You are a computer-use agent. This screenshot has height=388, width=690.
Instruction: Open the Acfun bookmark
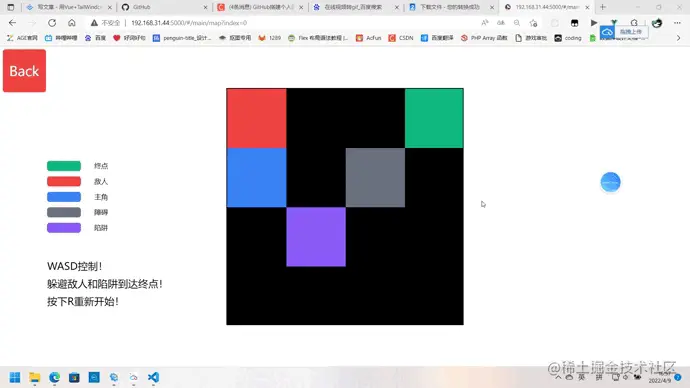pos(368,38)
